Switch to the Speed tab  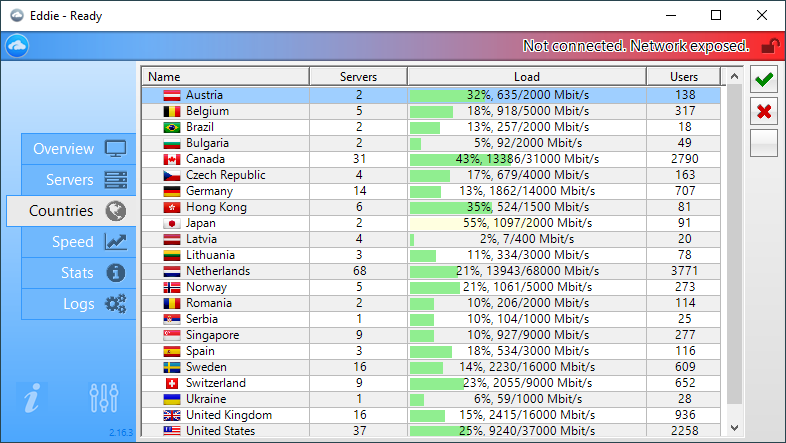tap(79, 242)
